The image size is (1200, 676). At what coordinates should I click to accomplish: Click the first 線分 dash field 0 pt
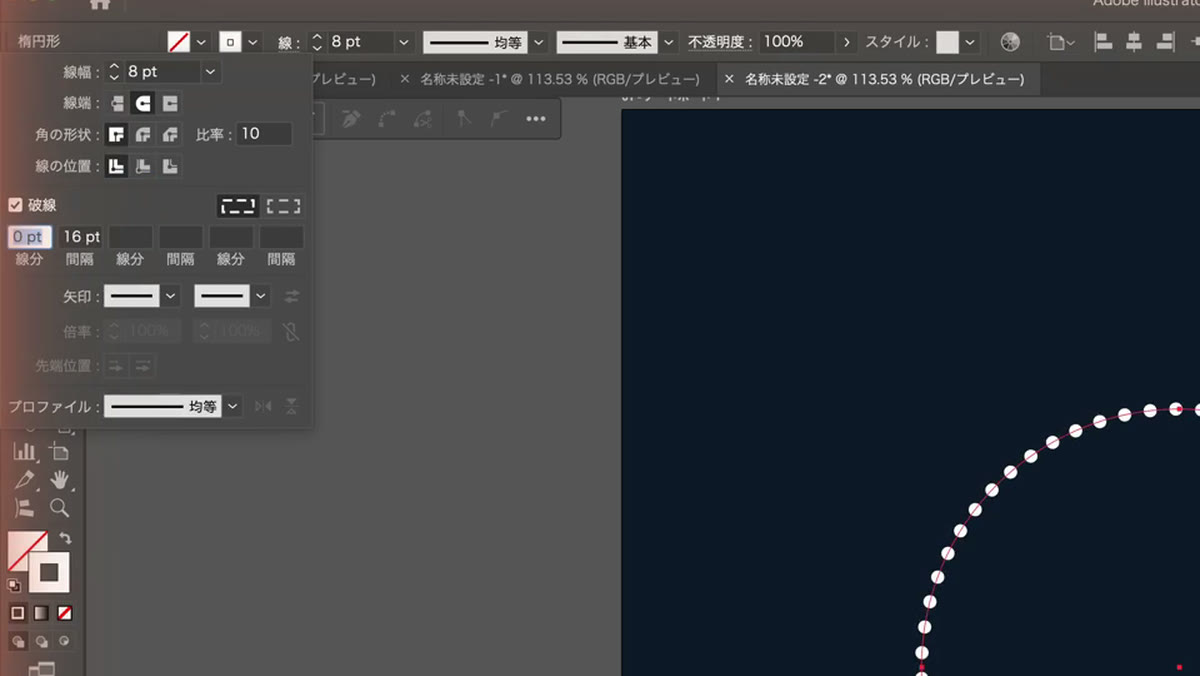pyautogui.click(x=29, y=237)
